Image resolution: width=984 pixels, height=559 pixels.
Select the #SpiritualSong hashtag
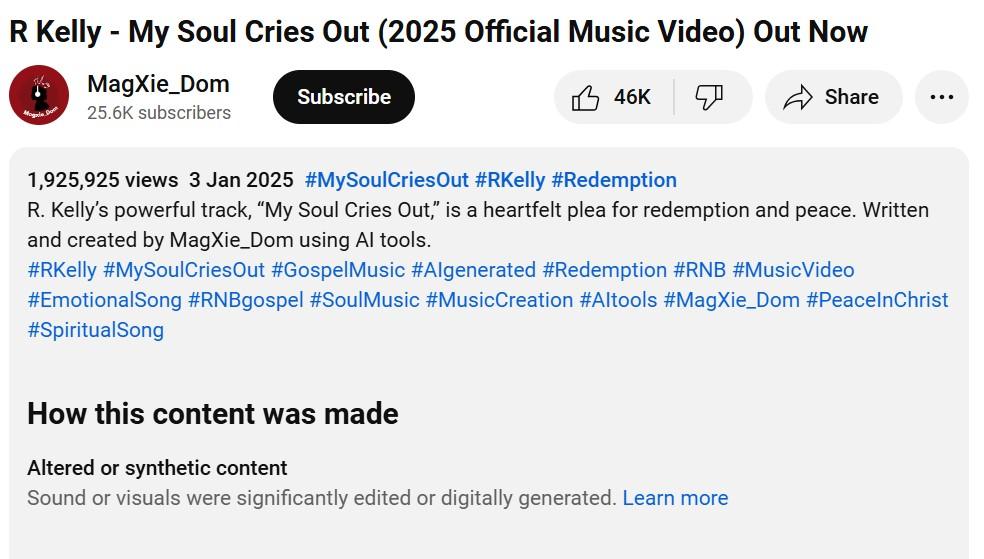[x=96, y=331]
